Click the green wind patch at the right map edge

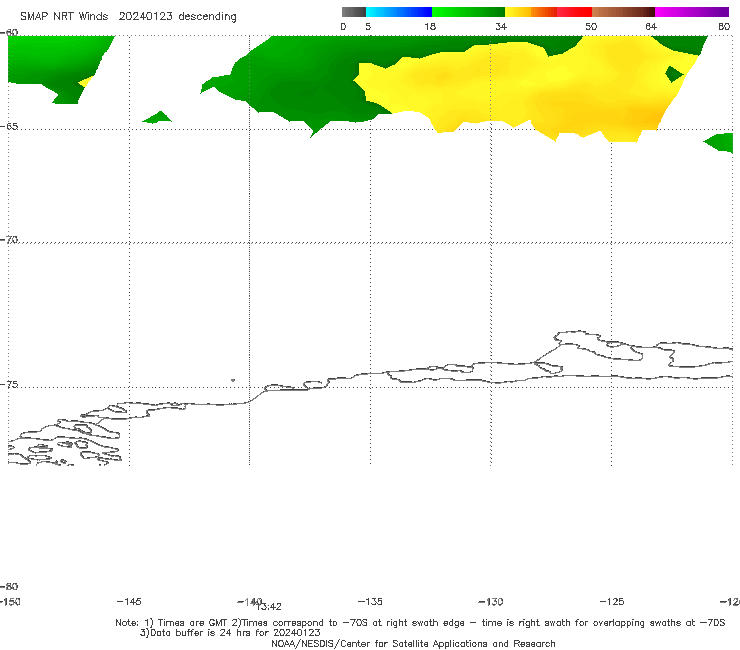click(x=719, y=143)
